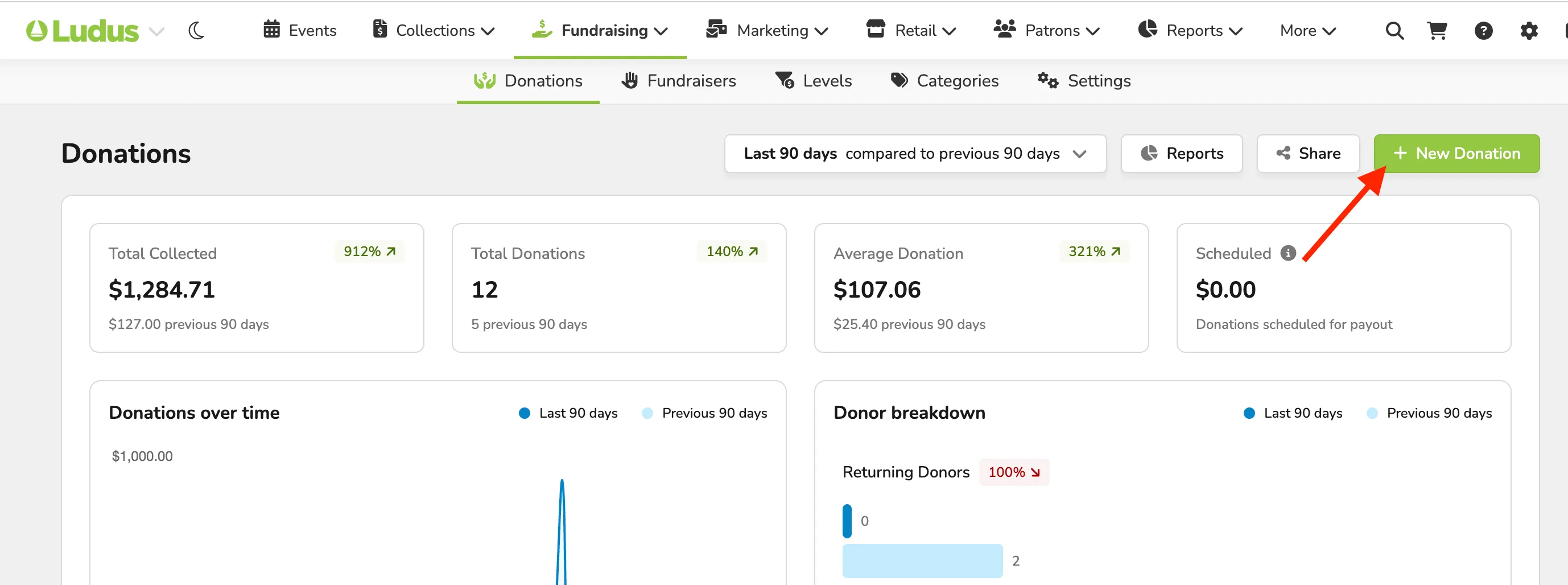Toggle Last 90 days legend in Donations over time
The image size is (1568, 585).
568,413
